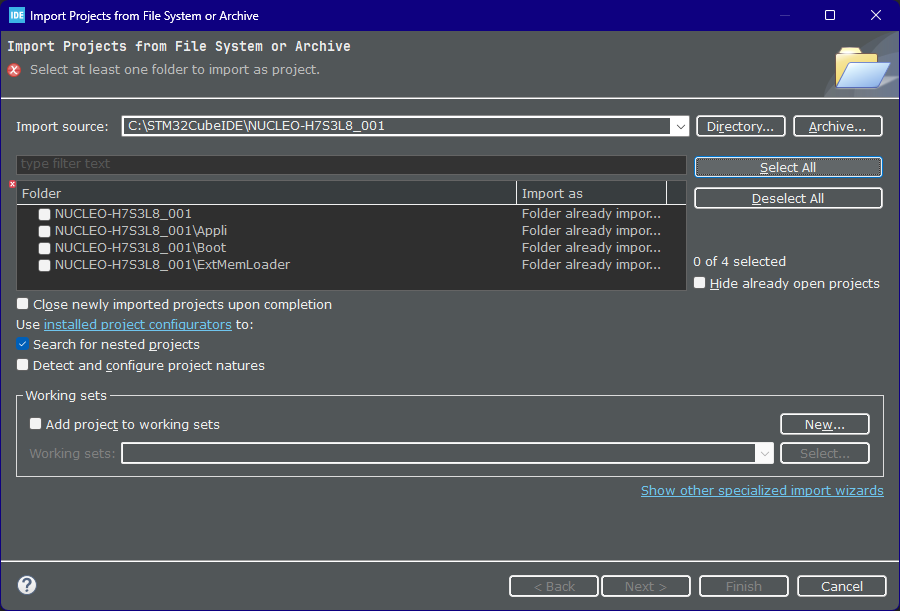
Task: Open the help question mark icon
Action: pos(27,585)
